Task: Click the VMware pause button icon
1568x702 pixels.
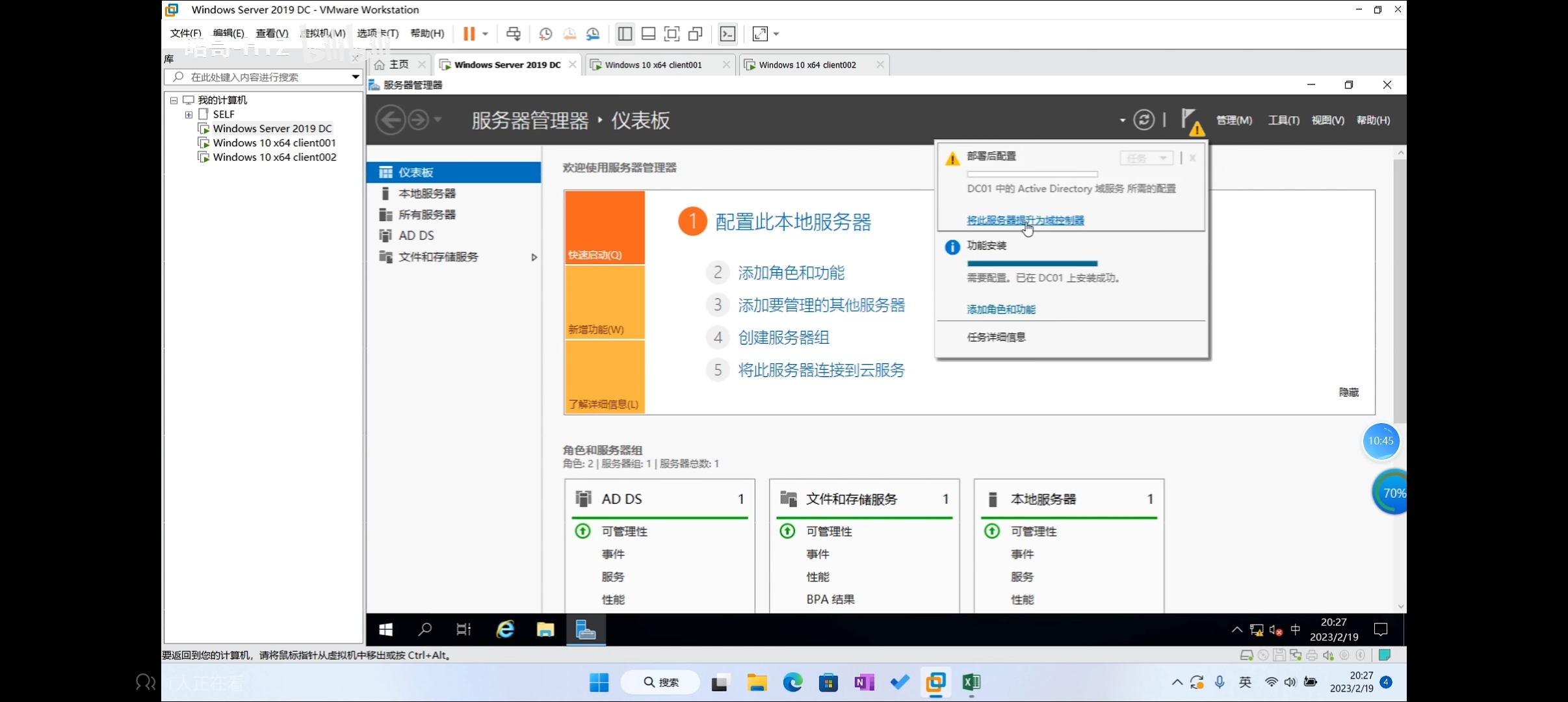Action: (469, 34)
